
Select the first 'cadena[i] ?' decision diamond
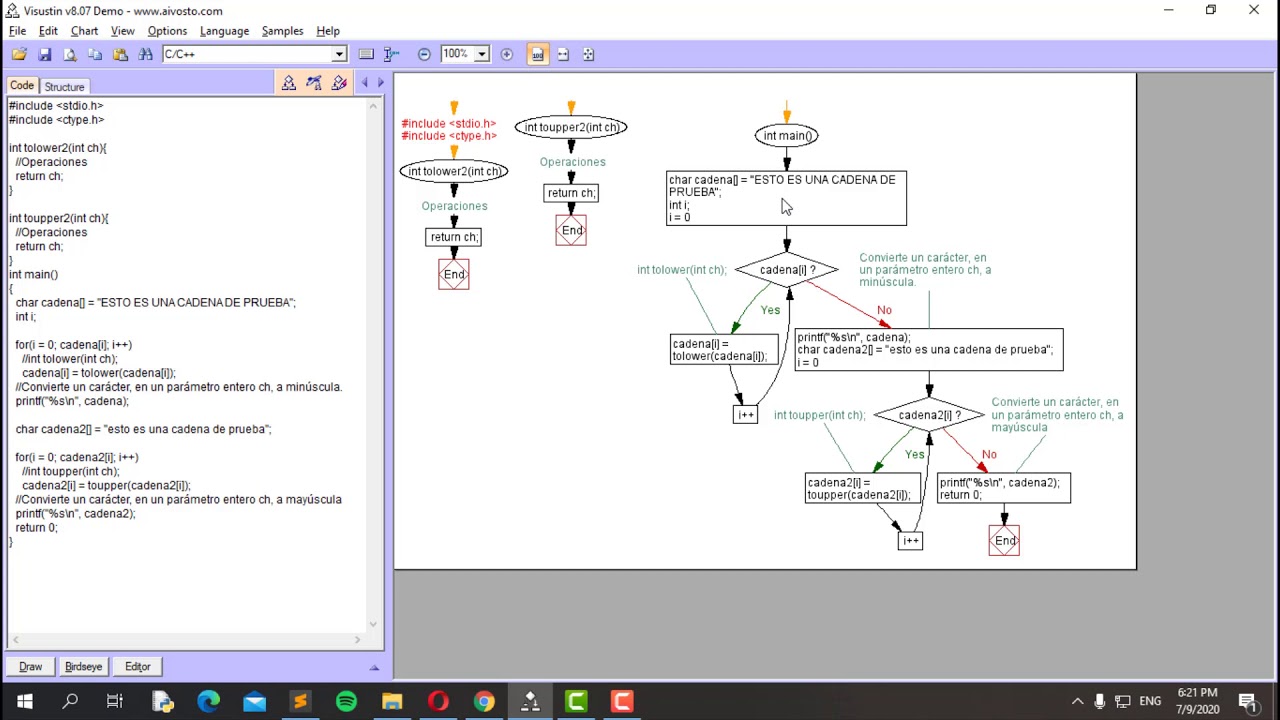[787, 270]
